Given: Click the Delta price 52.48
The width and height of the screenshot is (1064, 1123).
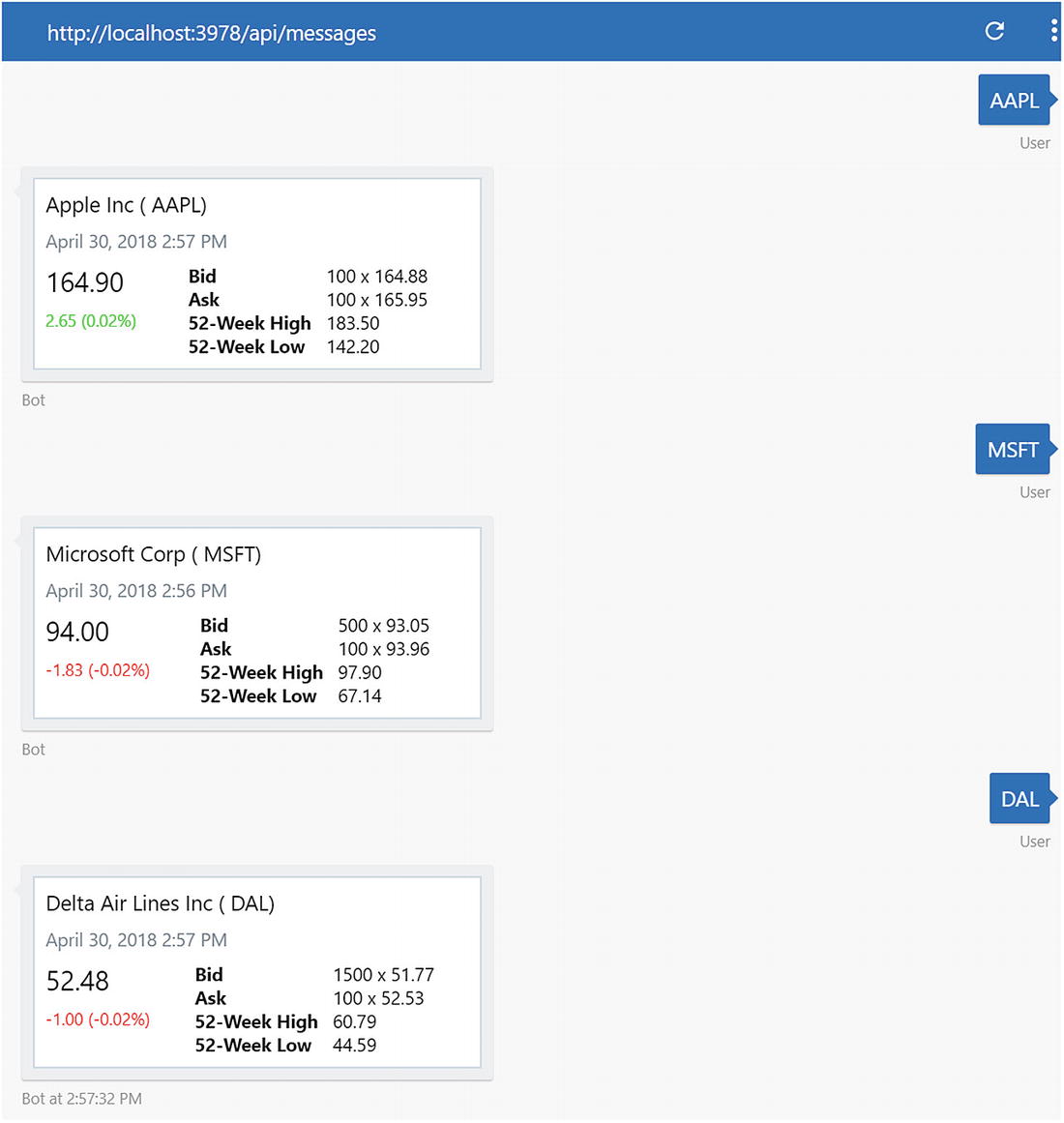Looking at the screenshot, I should coord(77,981).
